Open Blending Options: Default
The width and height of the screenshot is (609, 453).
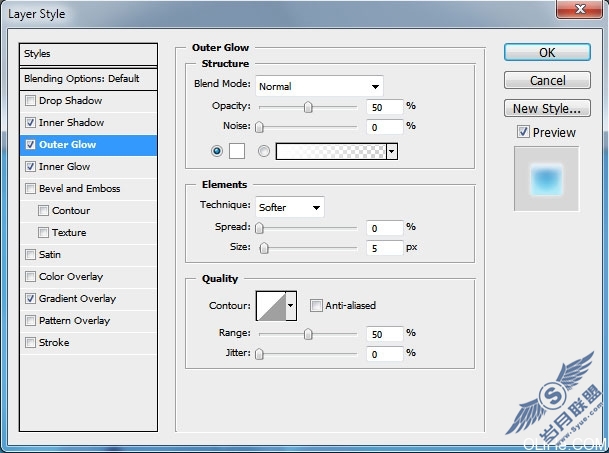point(88,79)
